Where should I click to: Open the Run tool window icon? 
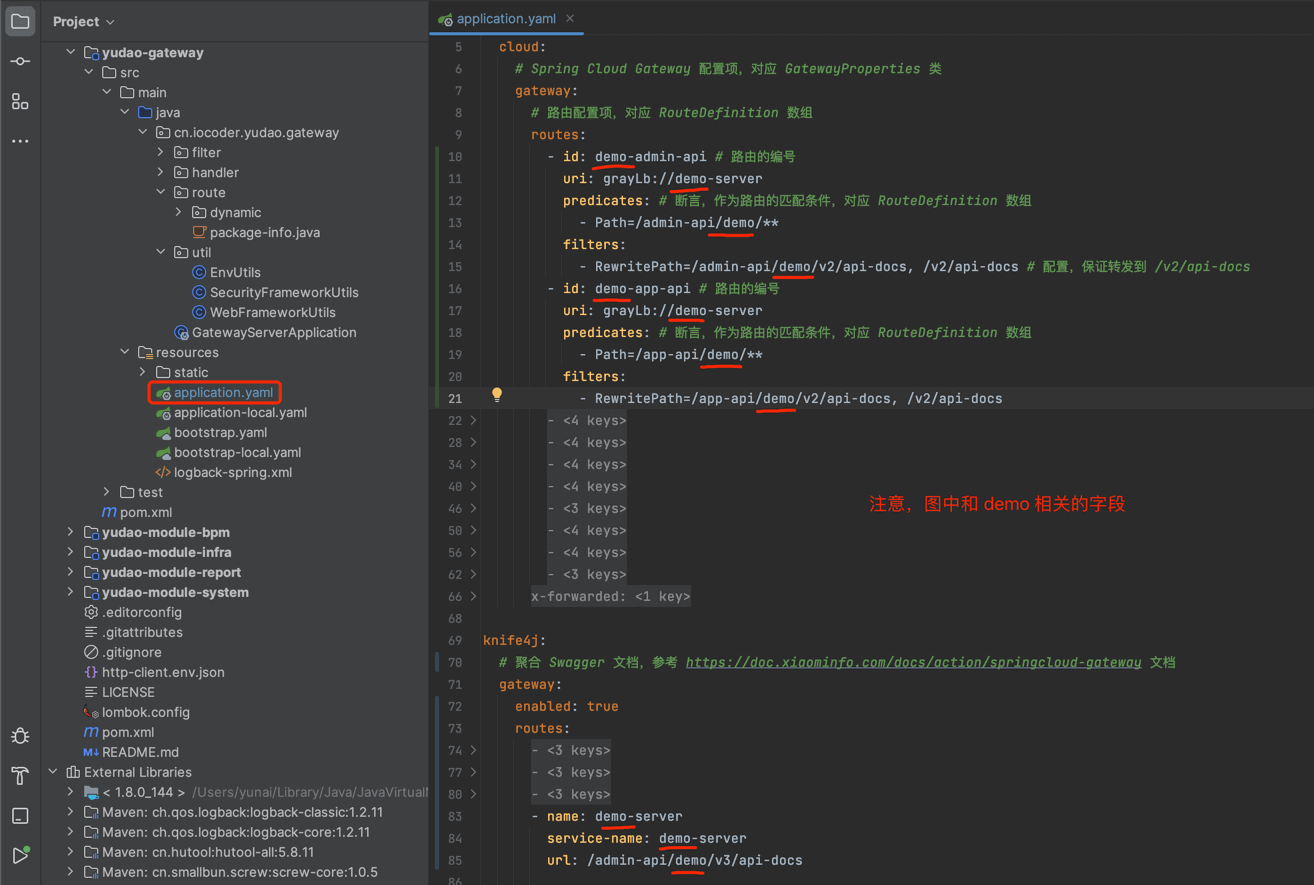coord(20,856)
